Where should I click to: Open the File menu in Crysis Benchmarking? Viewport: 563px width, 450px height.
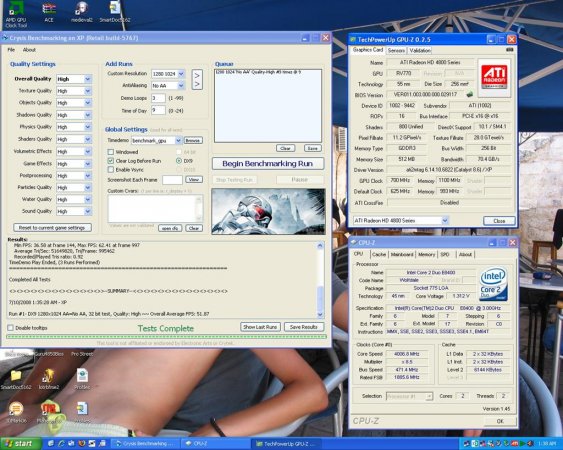[11, 50]
